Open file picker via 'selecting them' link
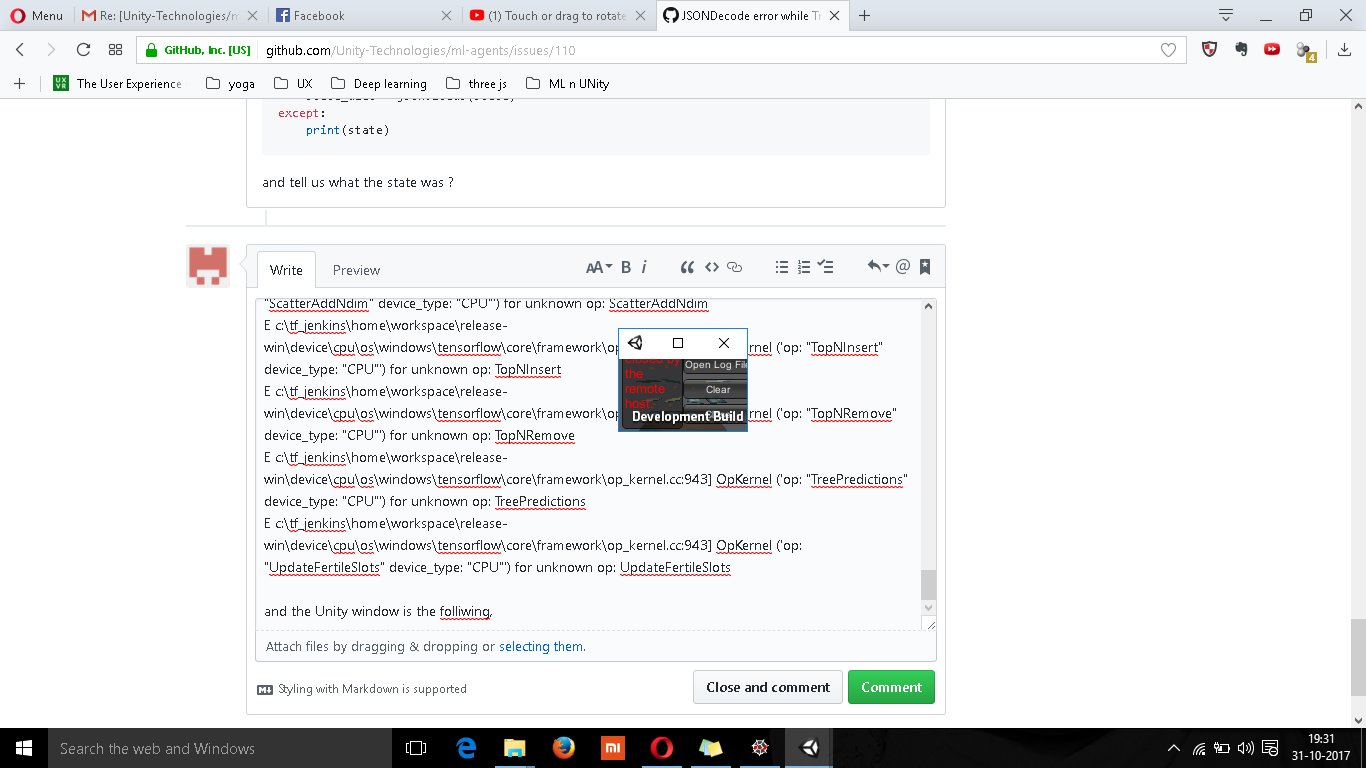The image size is (1366, 768). [540, 646]
